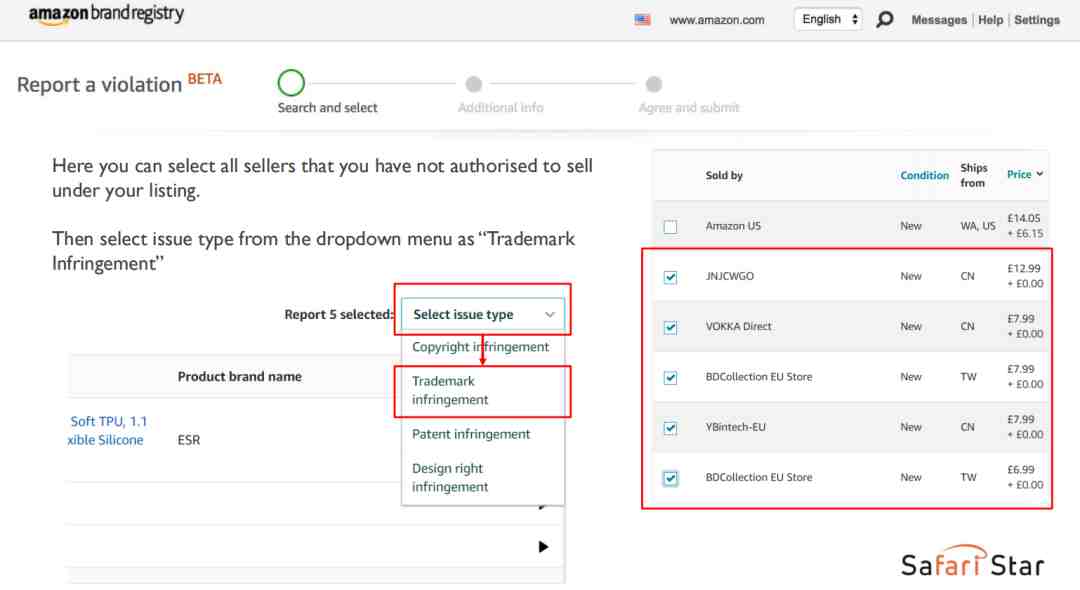Image resolution: width=1080 pixels, height=590 pixels.
Task: Click the US flag marketplace icon
Action: point(642,20)
